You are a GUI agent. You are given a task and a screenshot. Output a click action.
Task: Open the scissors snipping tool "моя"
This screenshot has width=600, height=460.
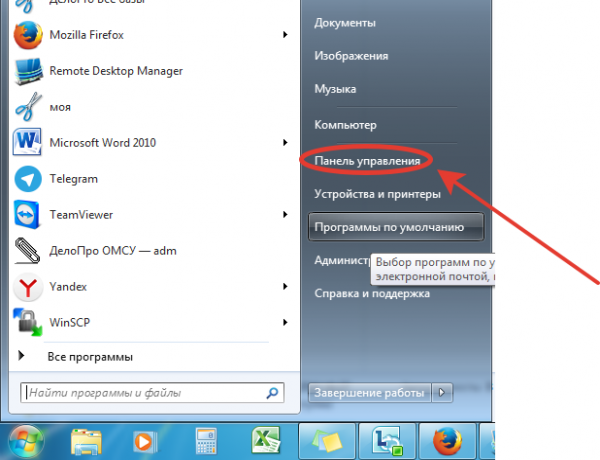[28, 107]
